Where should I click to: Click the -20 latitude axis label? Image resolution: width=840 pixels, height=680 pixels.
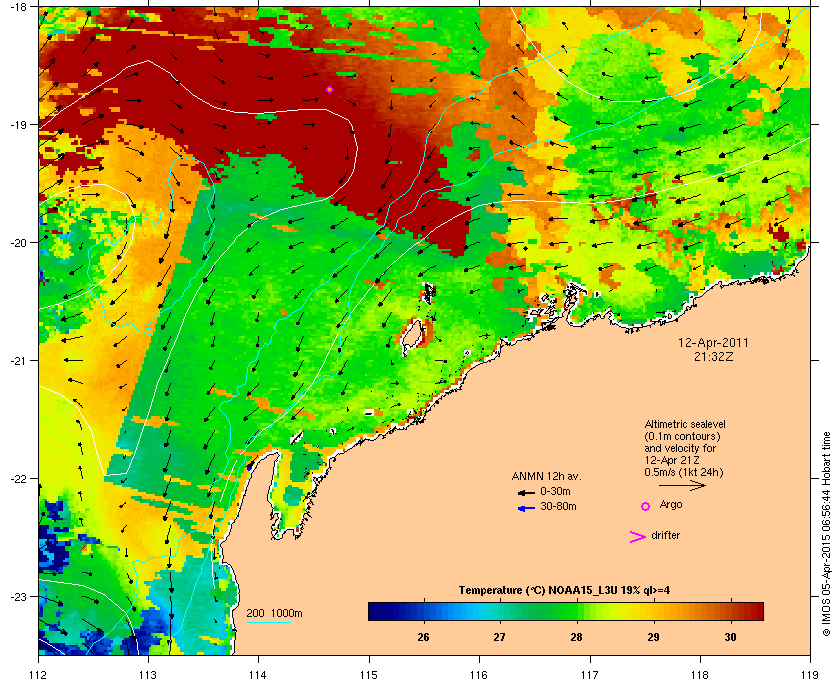tap(19, 242)
